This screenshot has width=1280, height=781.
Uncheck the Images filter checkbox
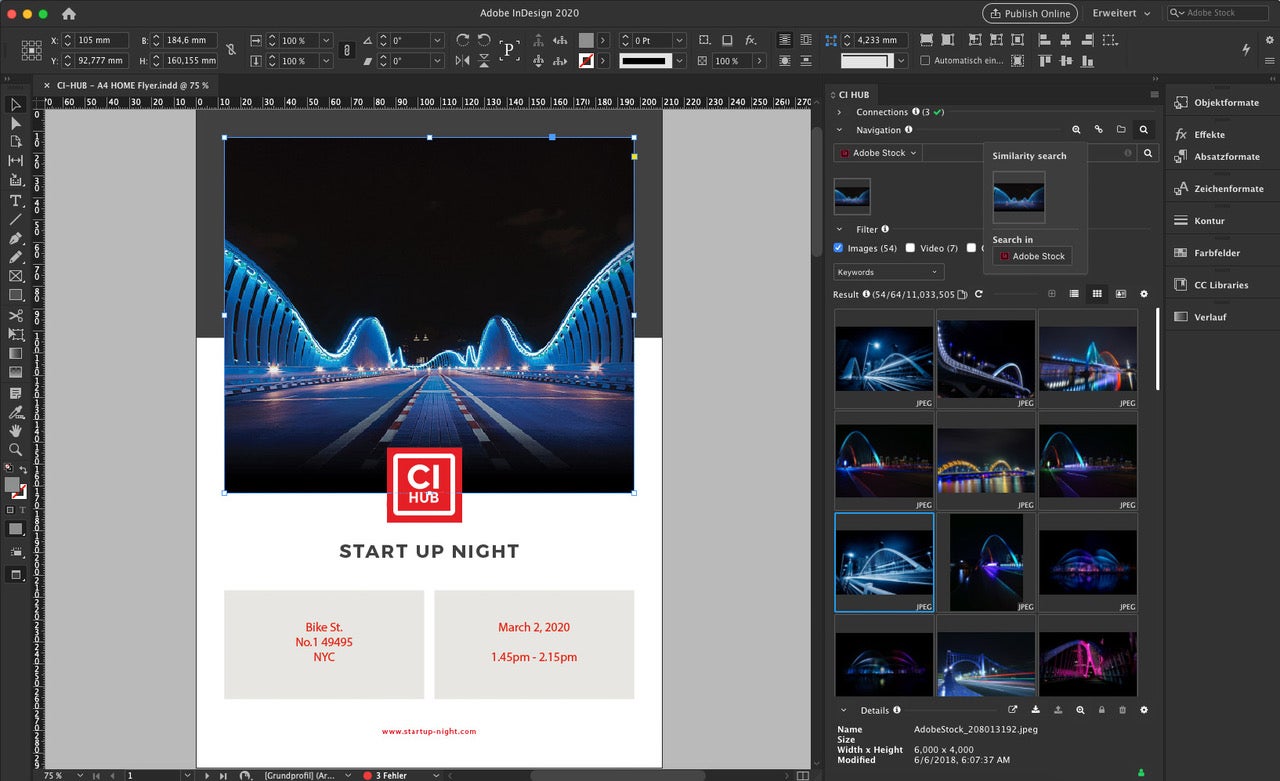pos(839,248)
